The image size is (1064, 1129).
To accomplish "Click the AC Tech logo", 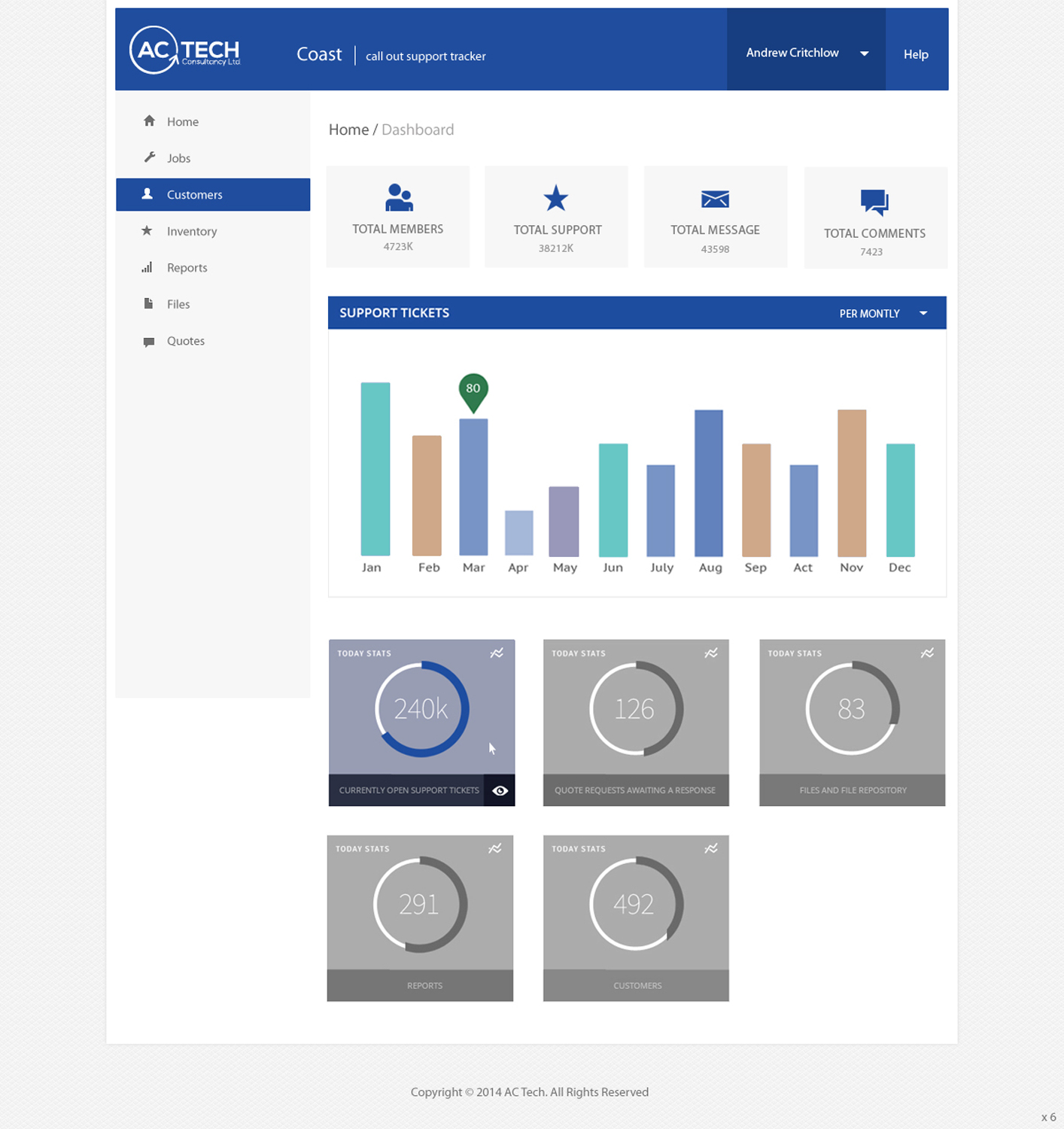I will [x=185, y=50].
